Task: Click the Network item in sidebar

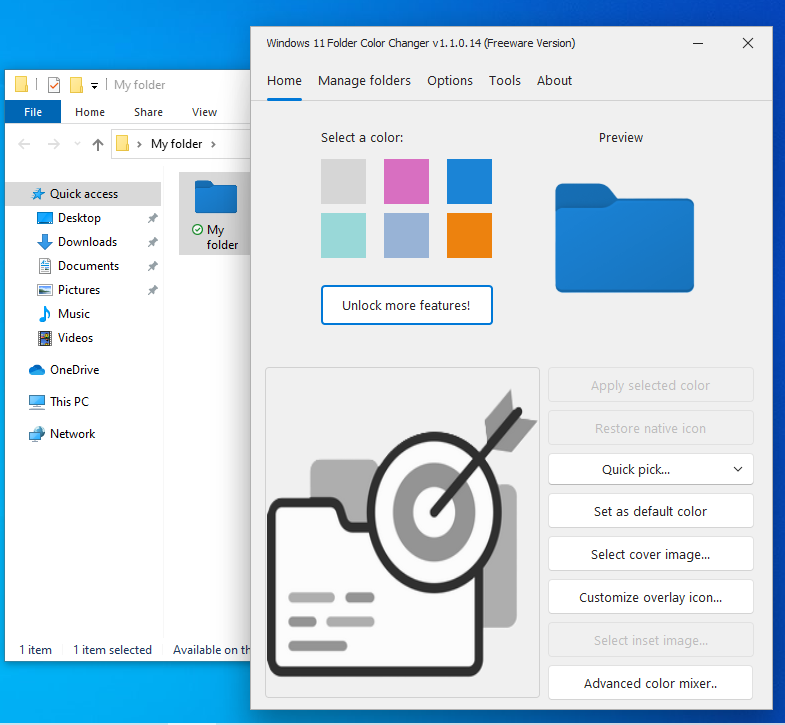Action: [x=72, y=434]
